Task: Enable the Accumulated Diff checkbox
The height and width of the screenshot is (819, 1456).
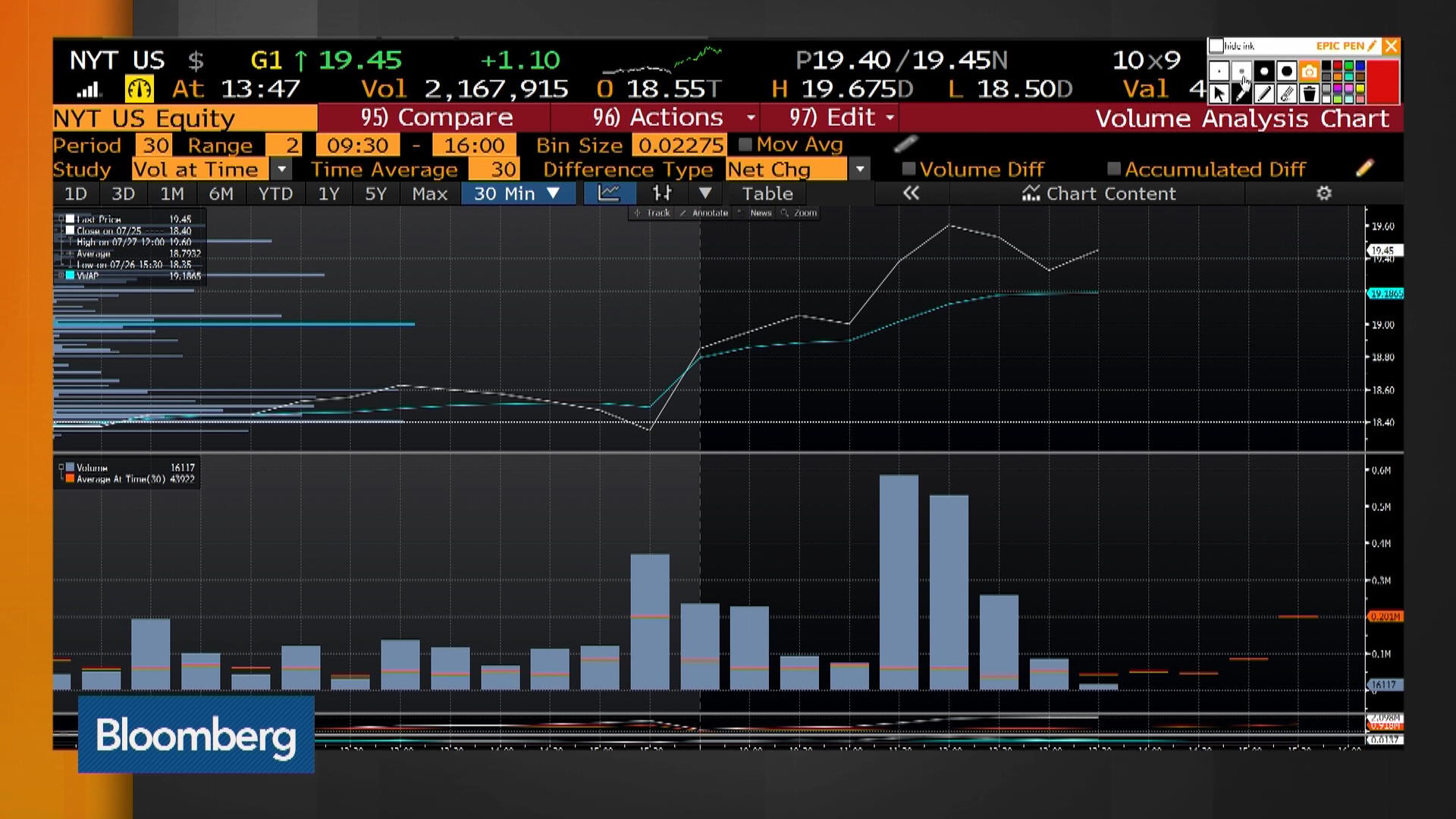Action: pos(1115,168)
